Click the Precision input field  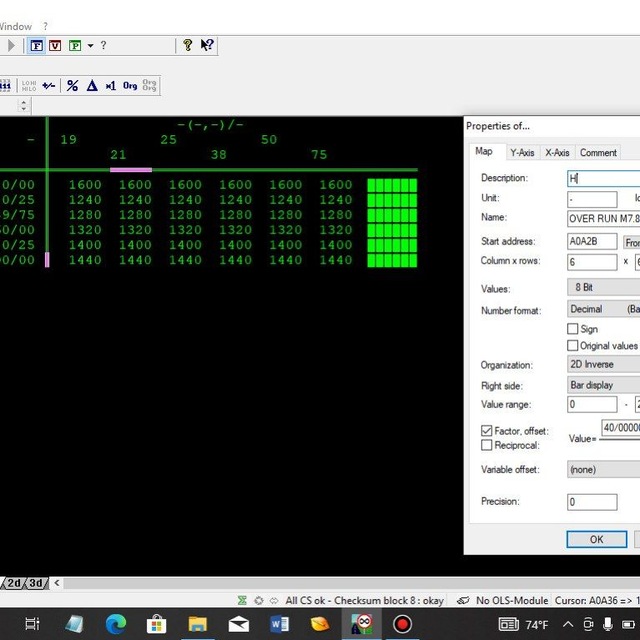pos(592,502)
